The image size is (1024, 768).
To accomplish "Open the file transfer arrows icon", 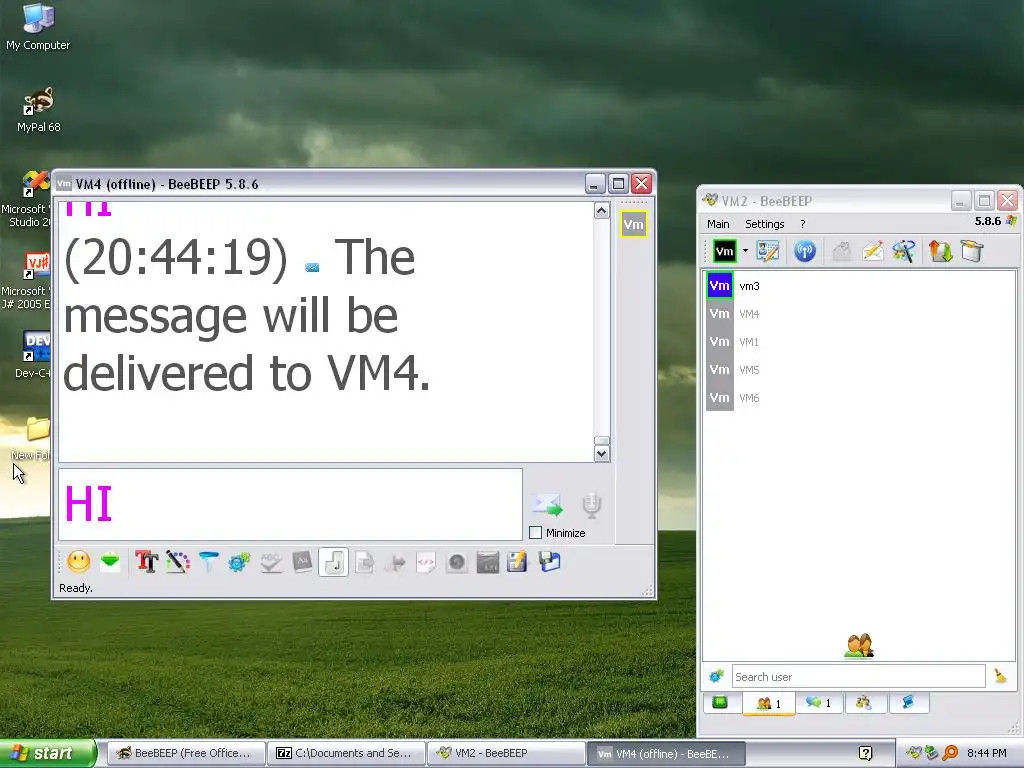I will point(940,251).
